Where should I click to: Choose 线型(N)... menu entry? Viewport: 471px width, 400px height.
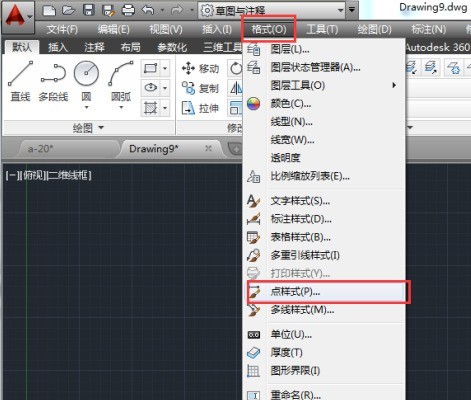(323, 122)
